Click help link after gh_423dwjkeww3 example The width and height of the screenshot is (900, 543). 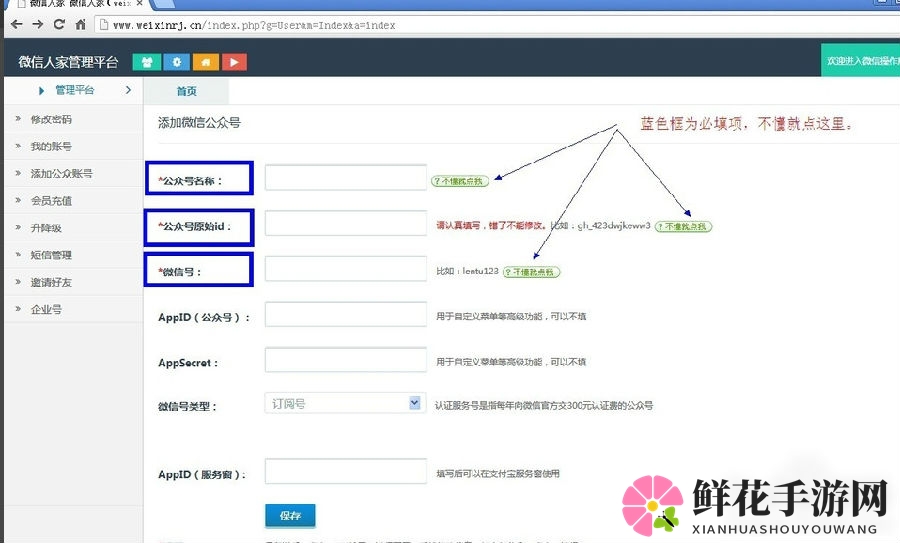pyautogui.click(x=683, y=227)
